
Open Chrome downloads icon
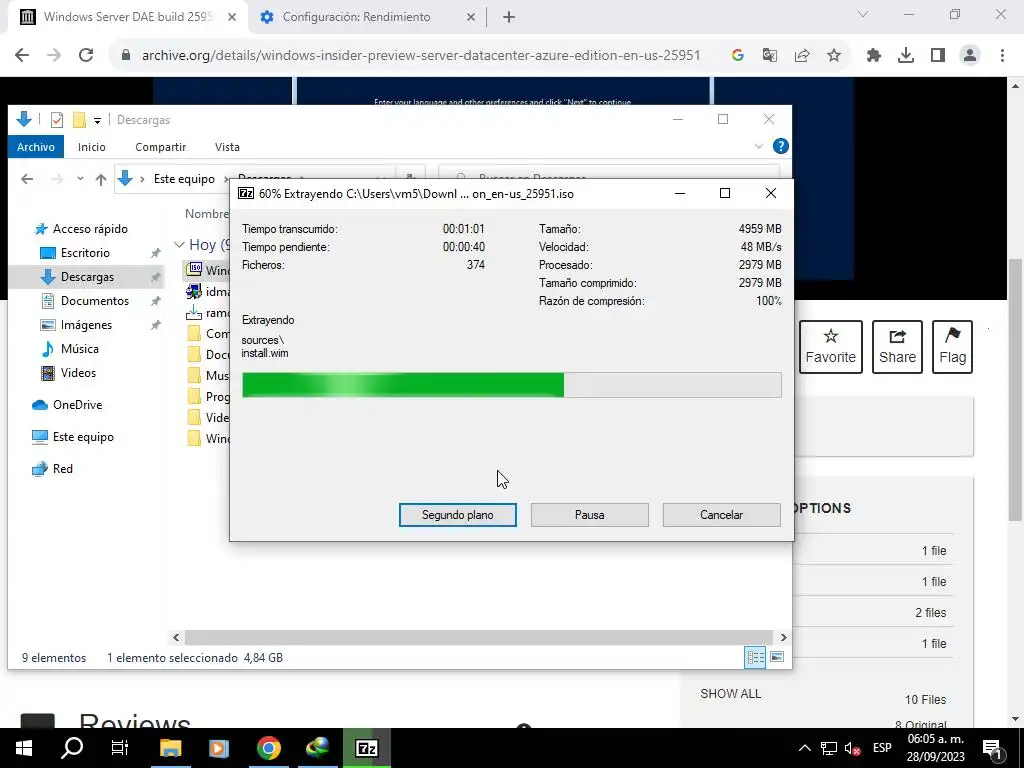[906, 56]
